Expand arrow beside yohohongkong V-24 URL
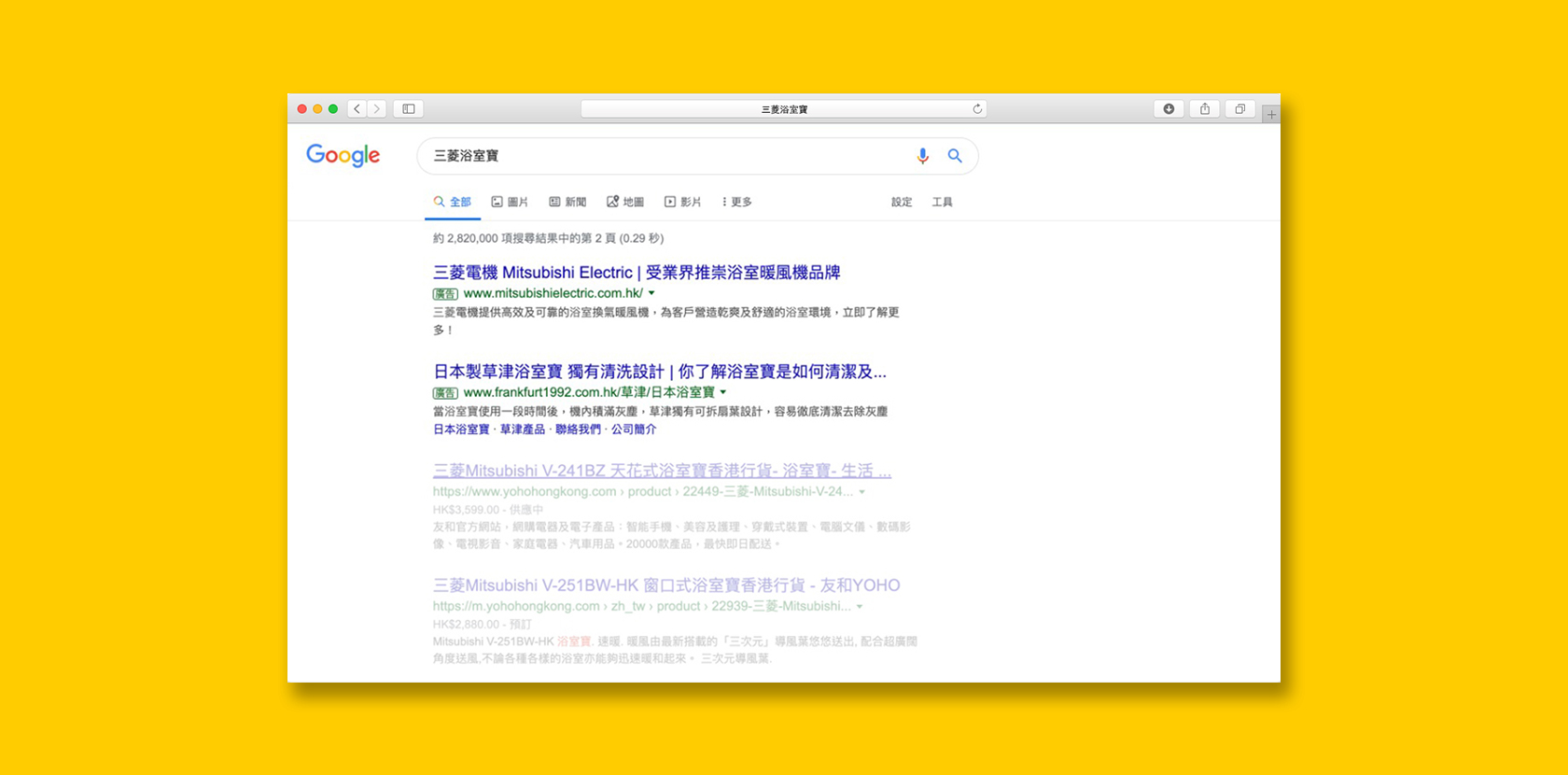 click(862, 492)
